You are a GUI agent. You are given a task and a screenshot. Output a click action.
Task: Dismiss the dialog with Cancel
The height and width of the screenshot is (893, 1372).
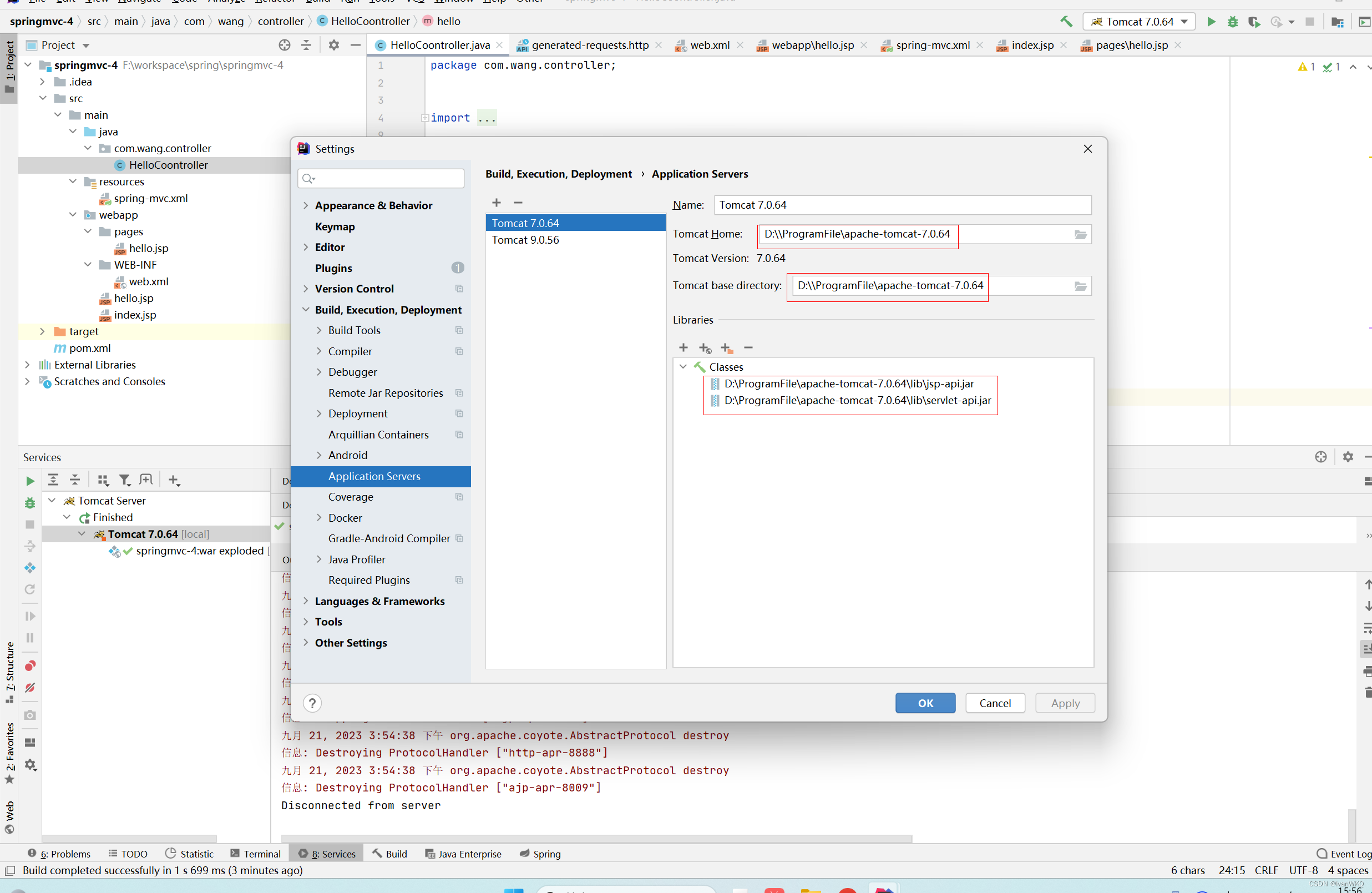(995, 703)
